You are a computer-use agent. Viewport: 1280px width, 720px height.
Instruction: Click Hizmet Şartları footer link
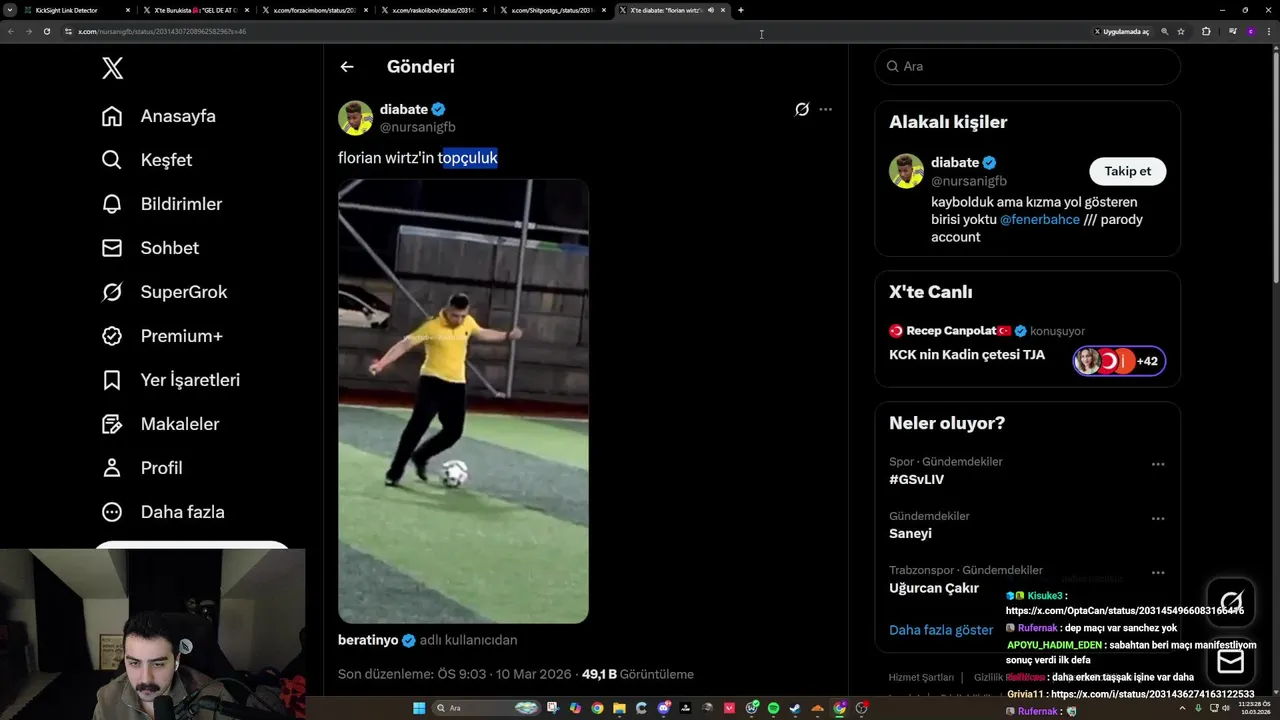tap(921, 677)
